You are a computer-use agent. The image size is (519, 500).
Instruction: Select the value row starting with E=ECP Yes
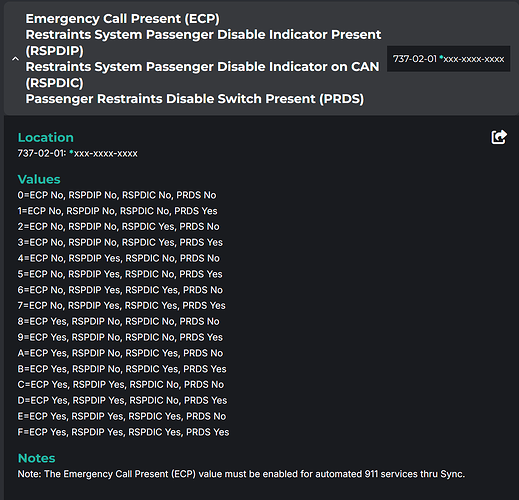tap(122, 416)
